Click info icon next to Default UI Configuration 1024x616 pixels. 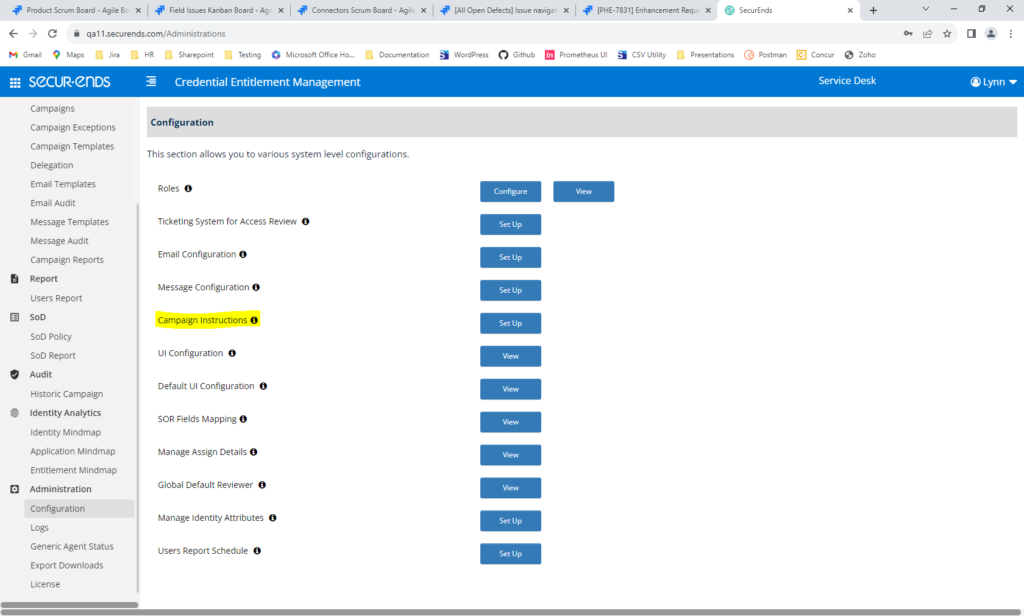(263, 386)
